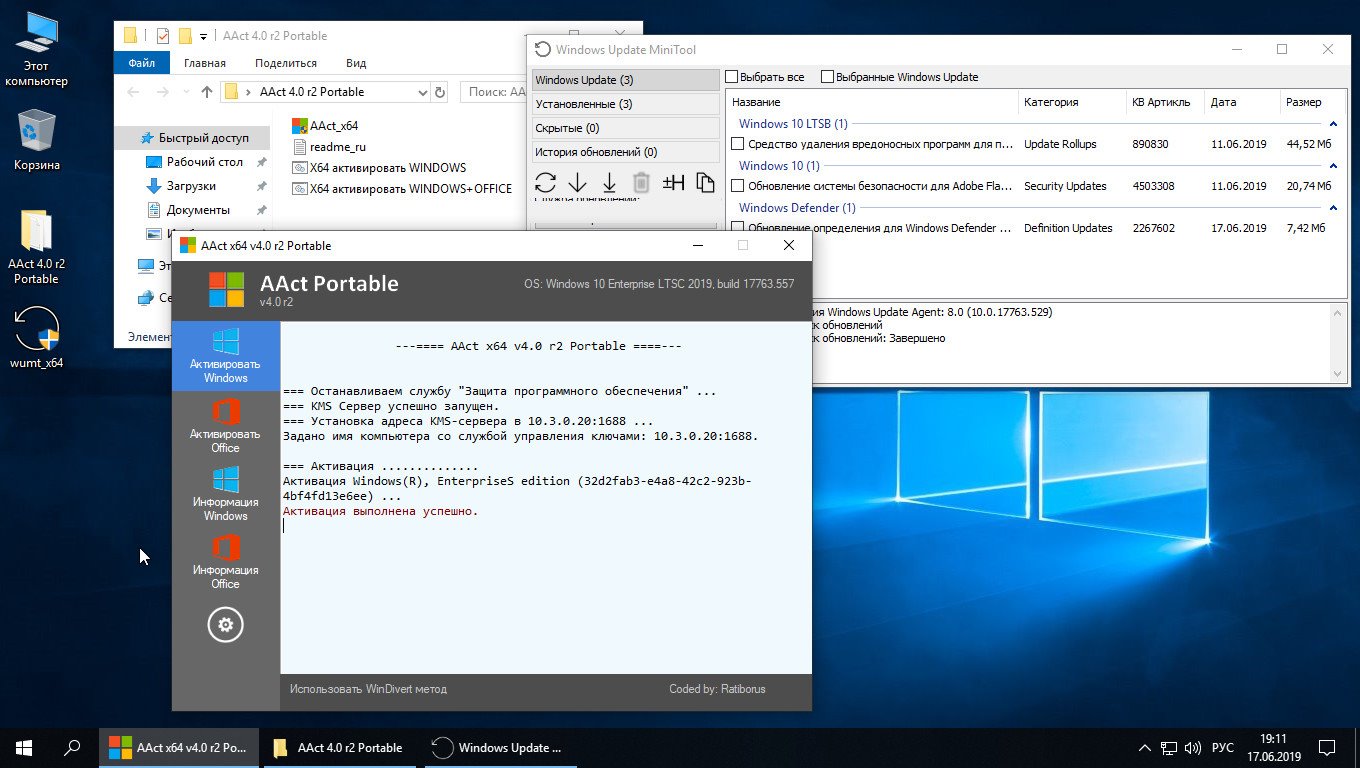Collapse Windows Defender group
This screenshot has height=768, width=1360.
tap(1333, 208)
